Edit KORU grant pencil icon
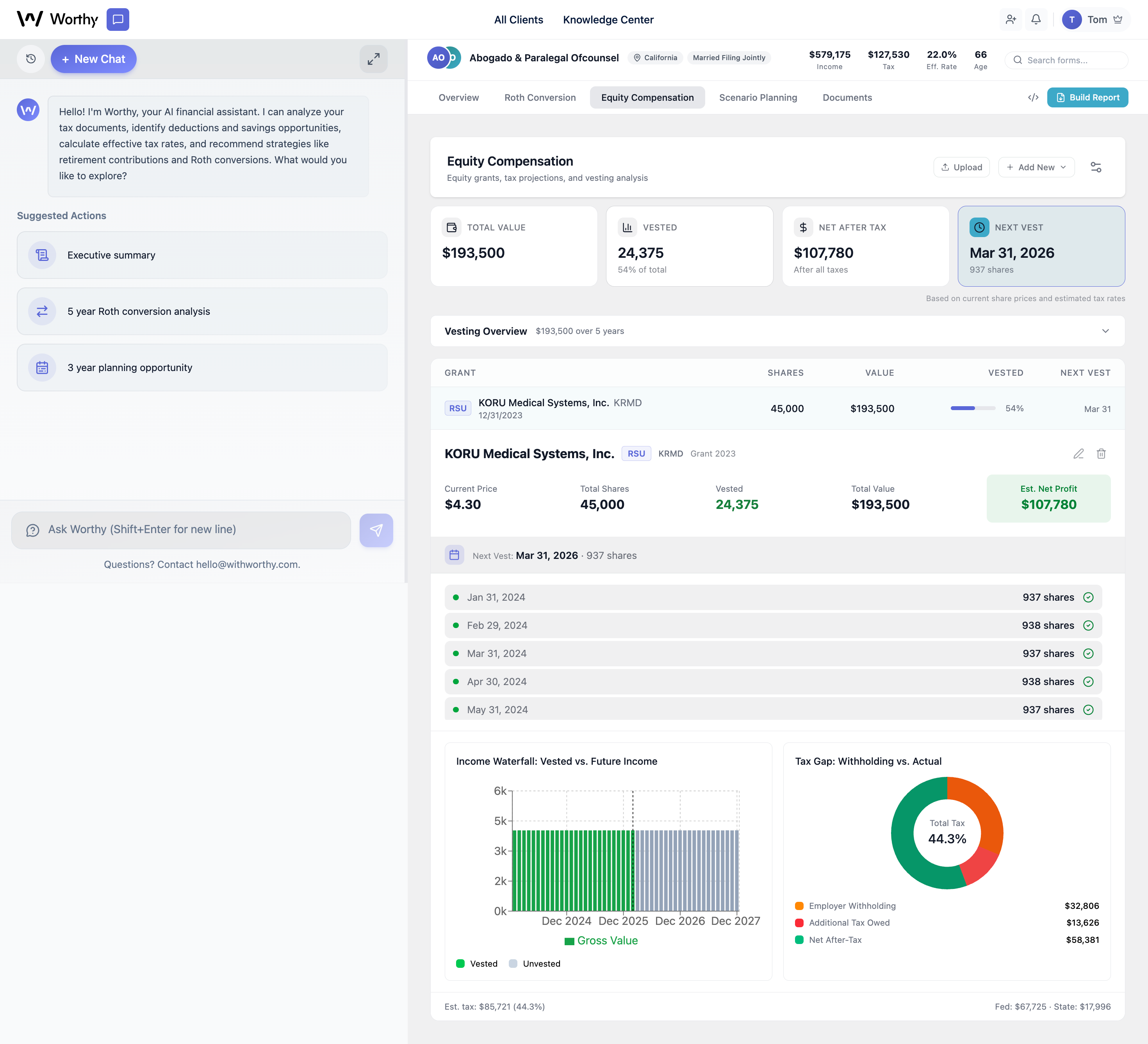The image size is (1148, 1044). pyautogui.click(x=1078, y=453)
